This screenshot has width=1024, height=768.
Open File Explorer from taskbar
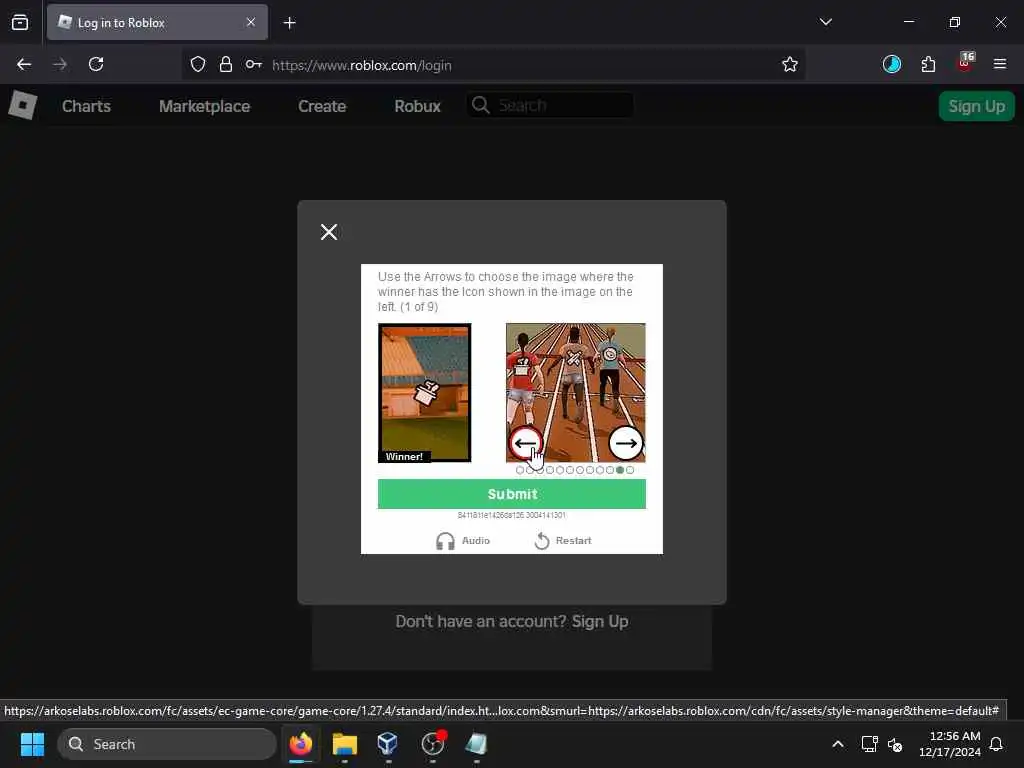coord(345,744)
